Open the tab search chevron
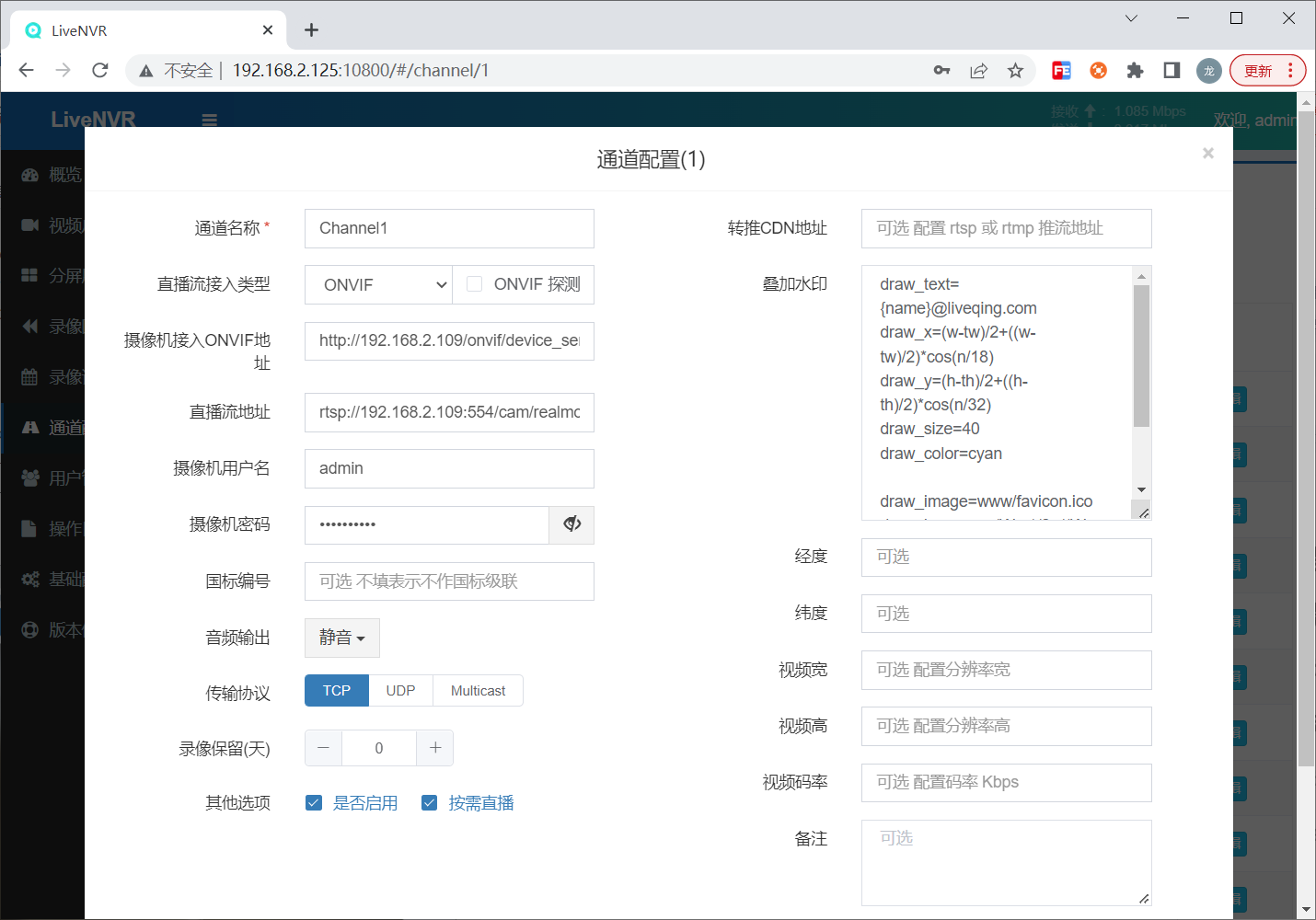This screenshot has width=1316, height=920. (1131, 17)
